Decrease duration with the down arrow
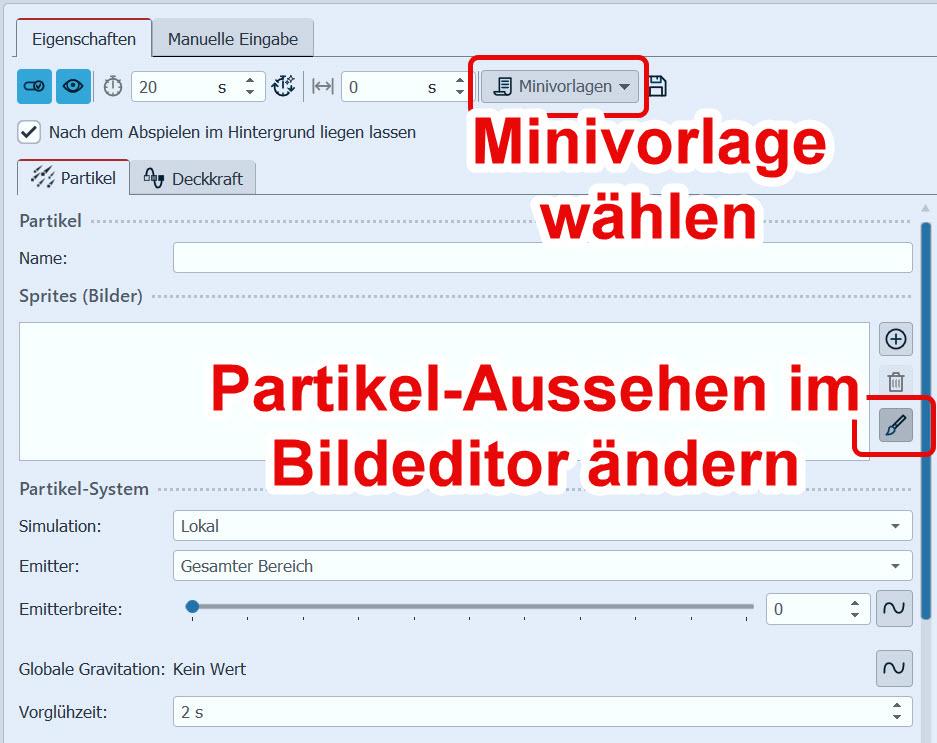The height and width of the screenshot is (743, 937). pos(250,93)
